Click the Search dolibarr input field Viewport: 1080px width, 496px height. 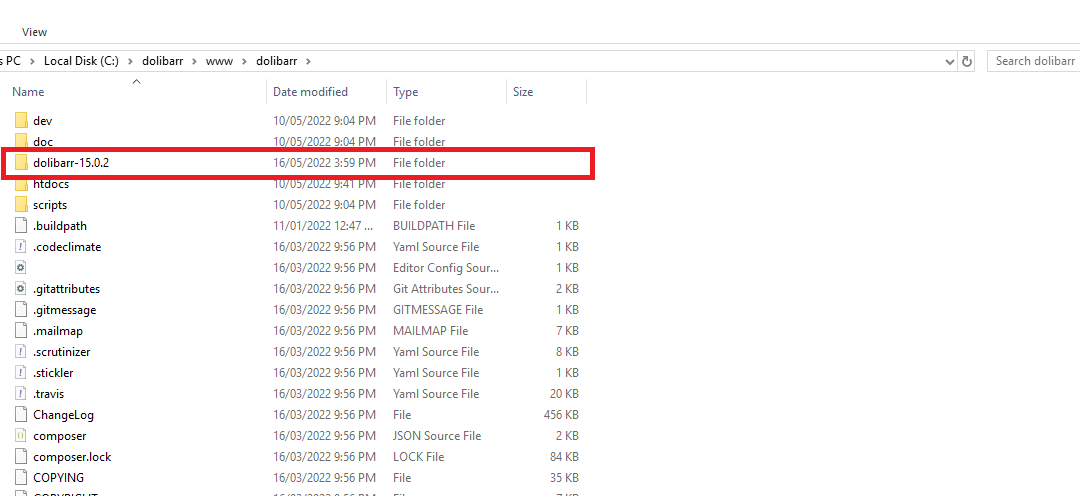[x=1033, y=61]
